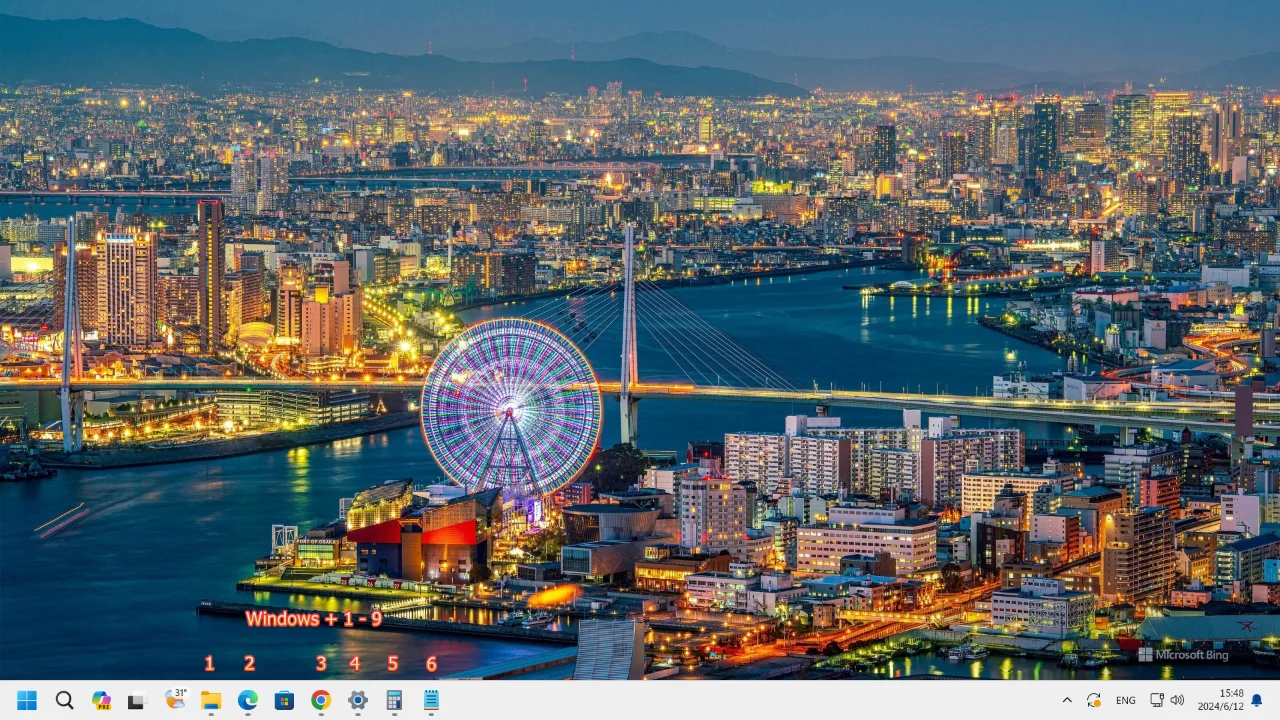
Task: Launch the Calculator app
Action: coord(393,700)
